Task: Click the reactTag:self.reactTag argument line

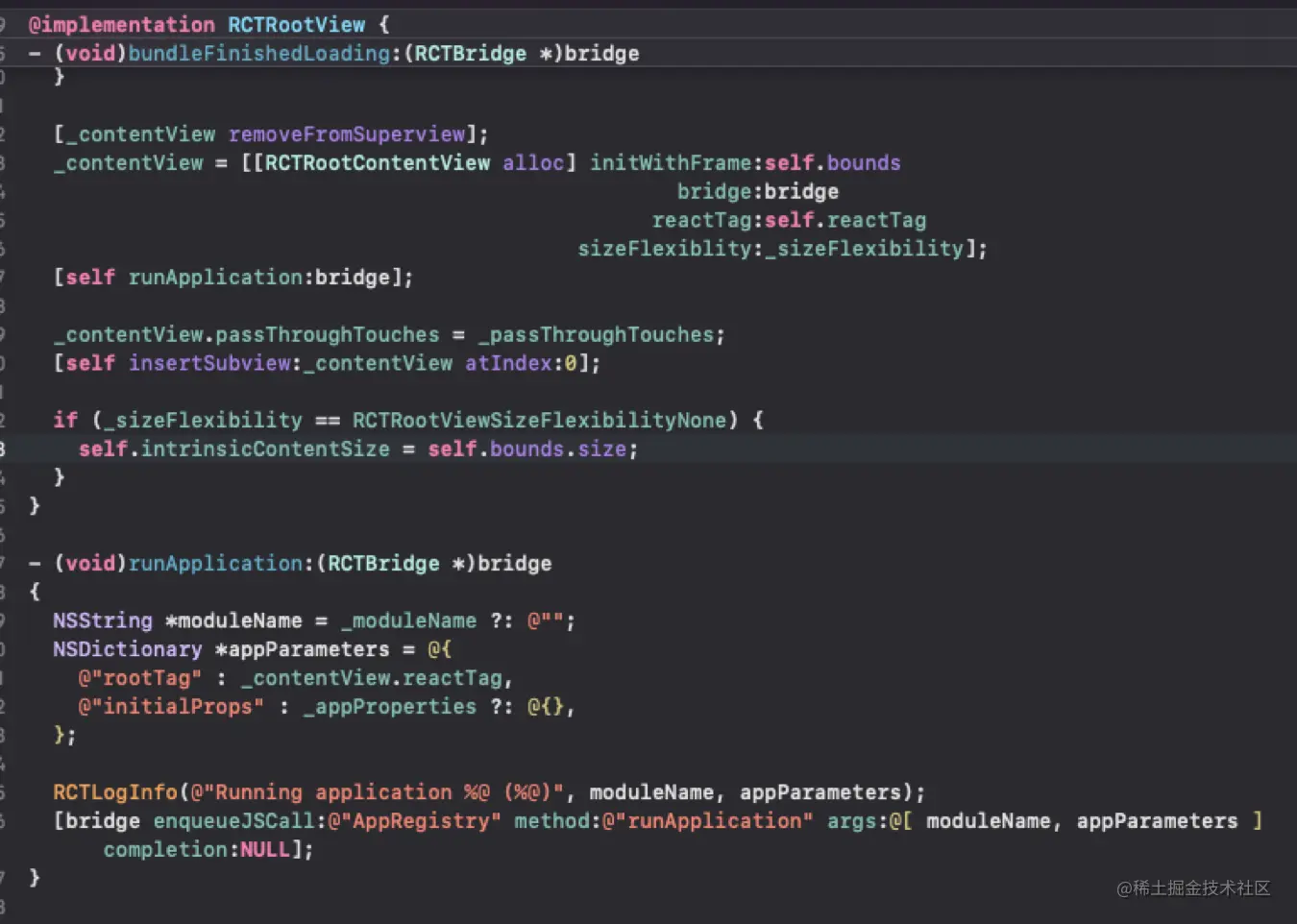Action: pyautogui.click(x=789, y=221)
